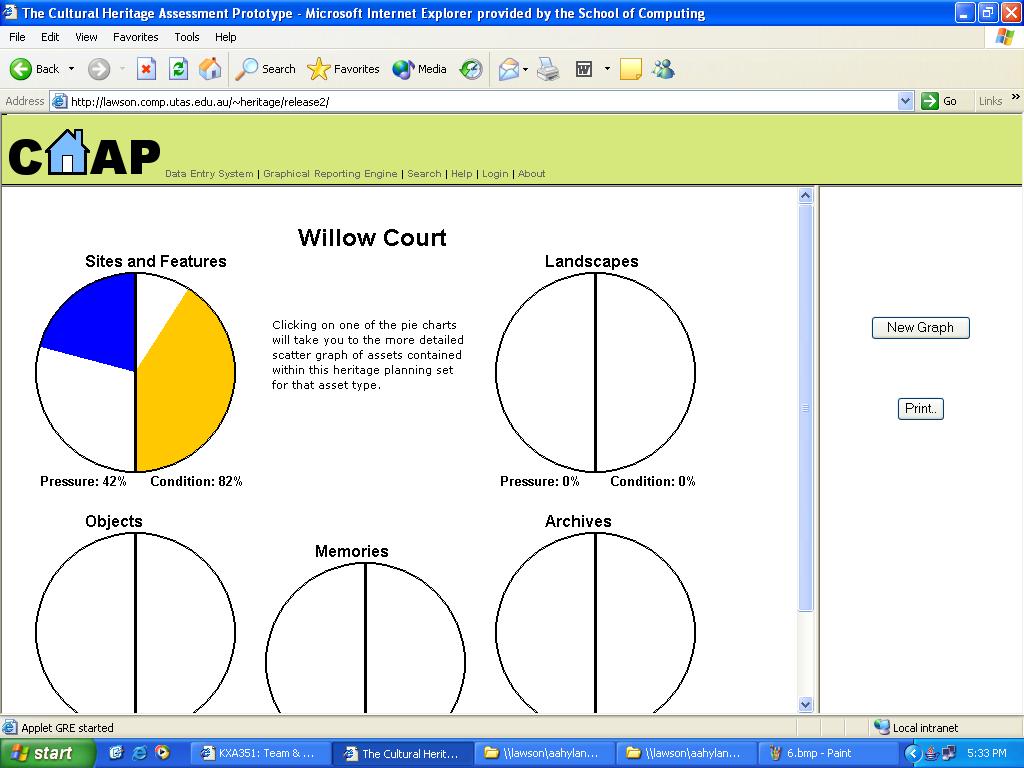Screen dimensions: 1024x768
Task: Print the page using printer icon
Action: pyautogui.click(x=548, y=69)
